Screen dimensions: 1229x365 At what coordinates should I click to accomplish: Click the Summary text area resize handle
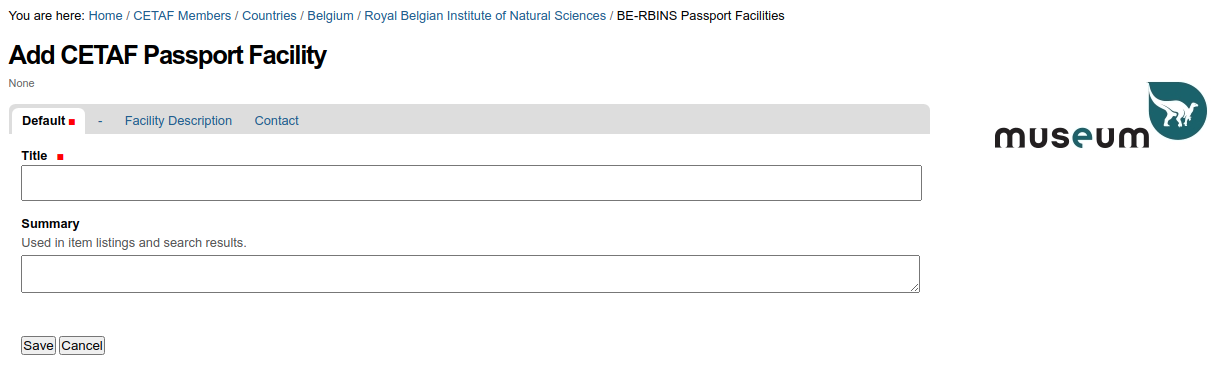914,287
